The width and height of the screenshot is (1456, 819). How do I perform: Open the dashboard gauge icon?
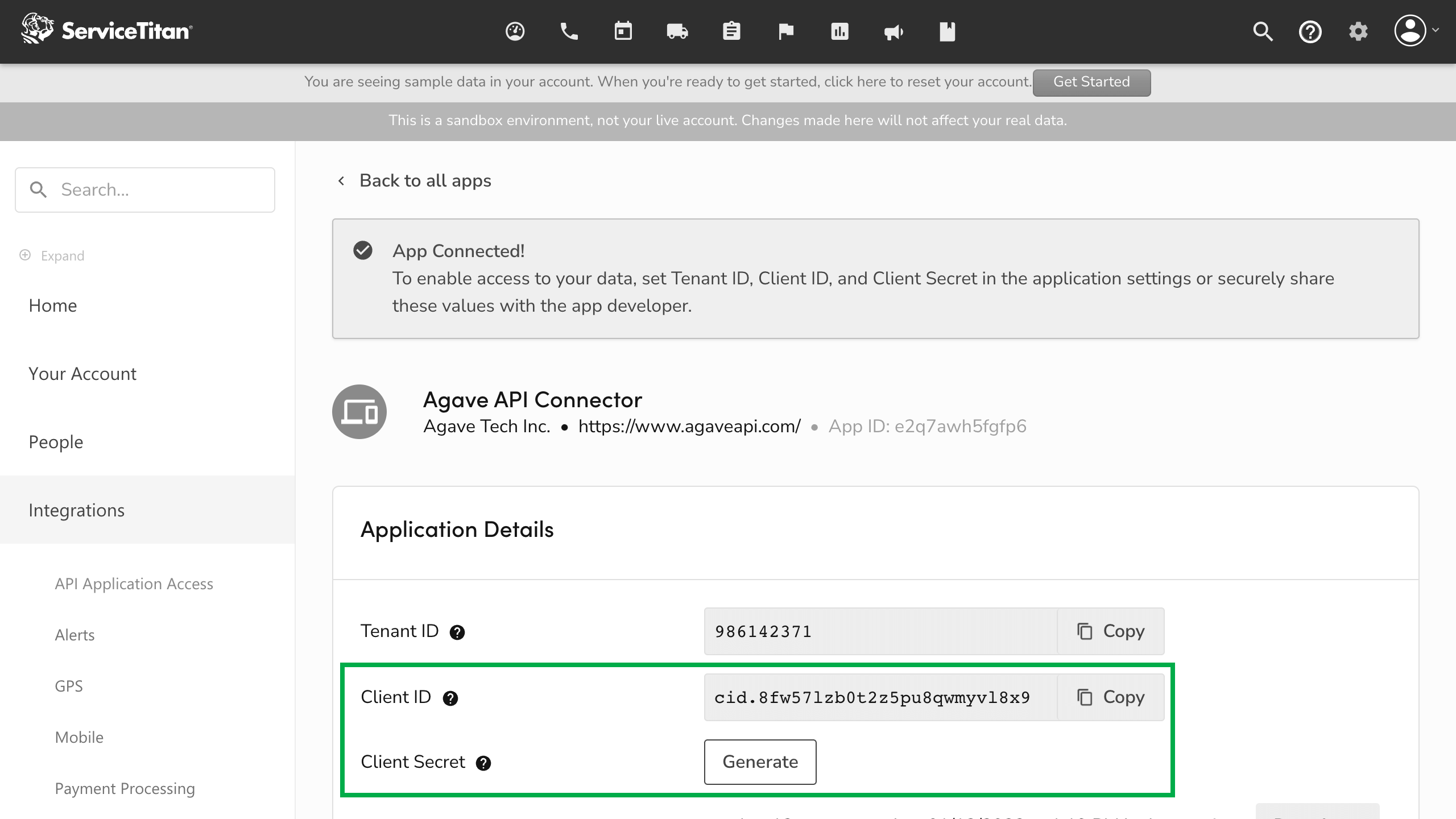point(515,31)
